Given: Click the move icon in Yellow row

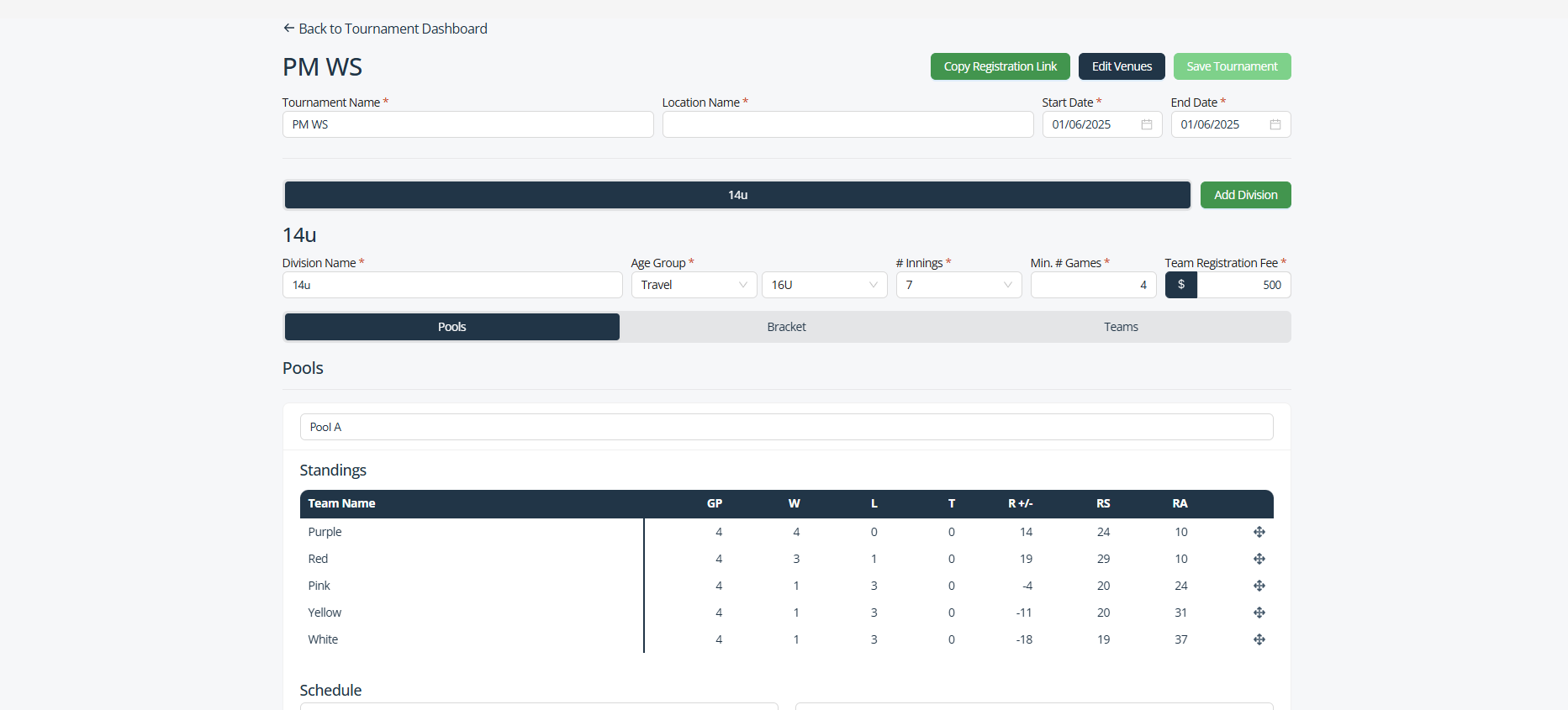Looking at the screenshot, I should point(1259,613).
